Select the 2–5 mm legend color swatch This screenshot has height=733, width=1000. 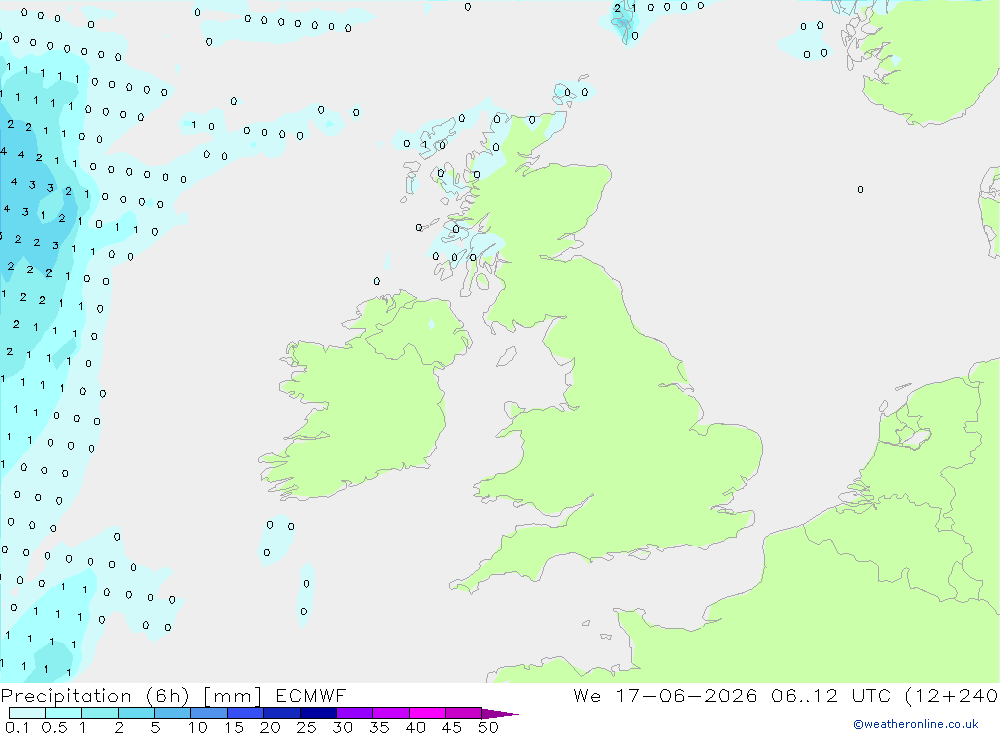136,713
